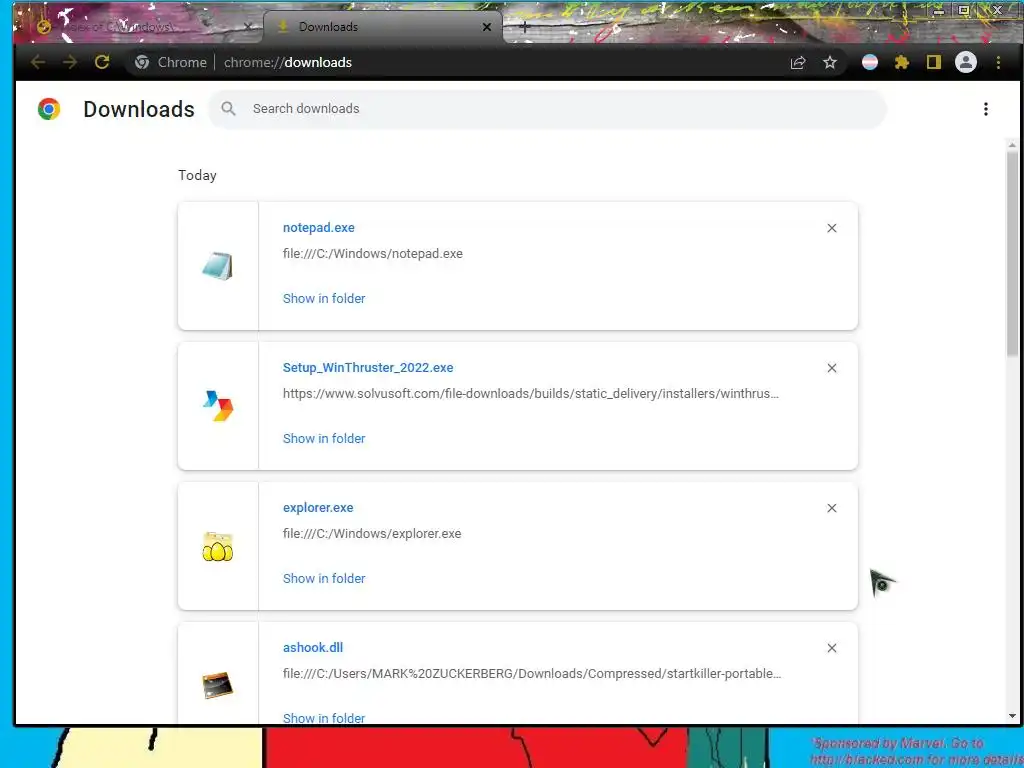Click the ashook.dll file icon

pos(217,686)
